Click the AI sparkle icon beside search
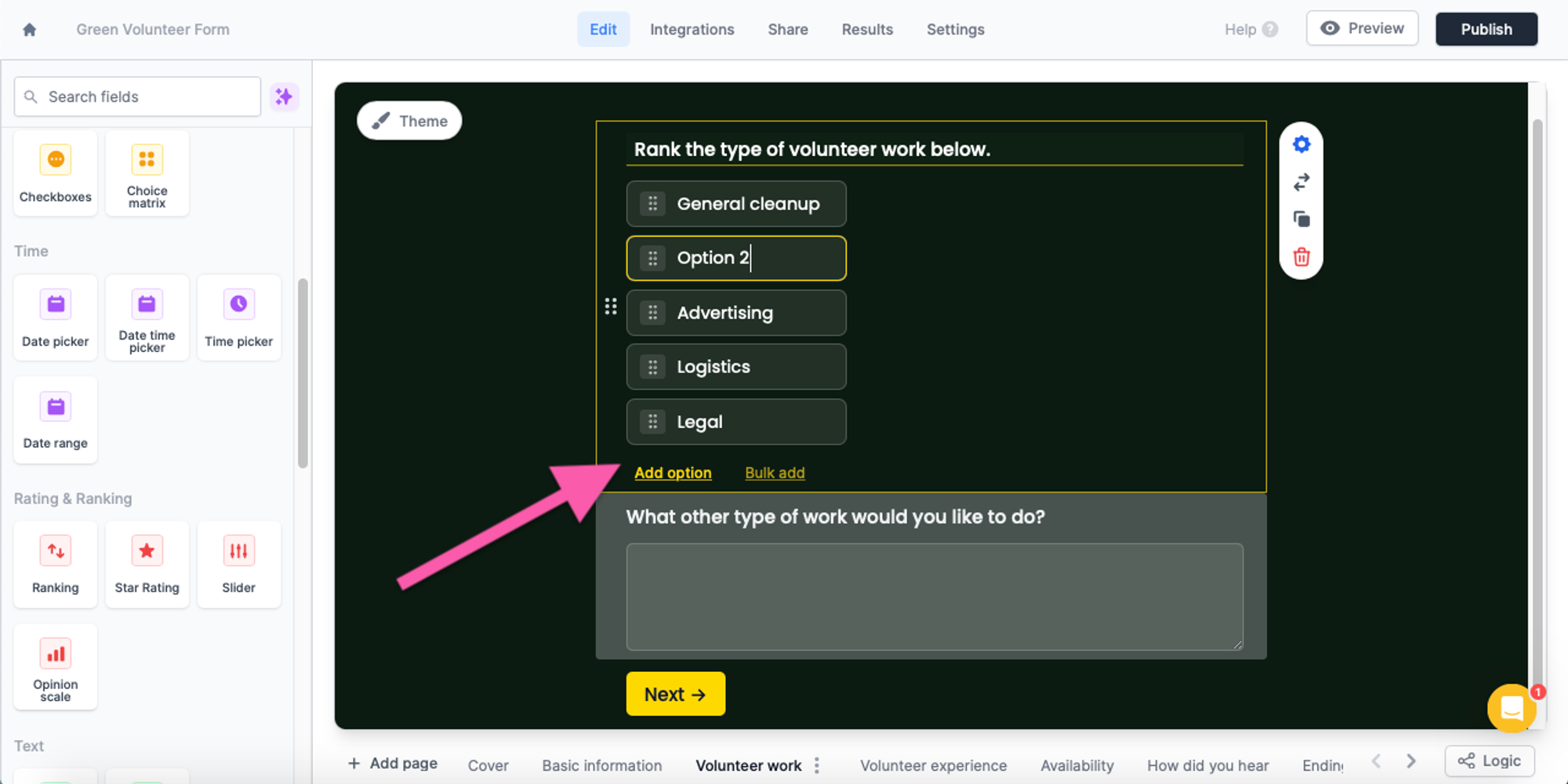Image resolution: width=1568 pixels, height=784 pixels. 284,96
